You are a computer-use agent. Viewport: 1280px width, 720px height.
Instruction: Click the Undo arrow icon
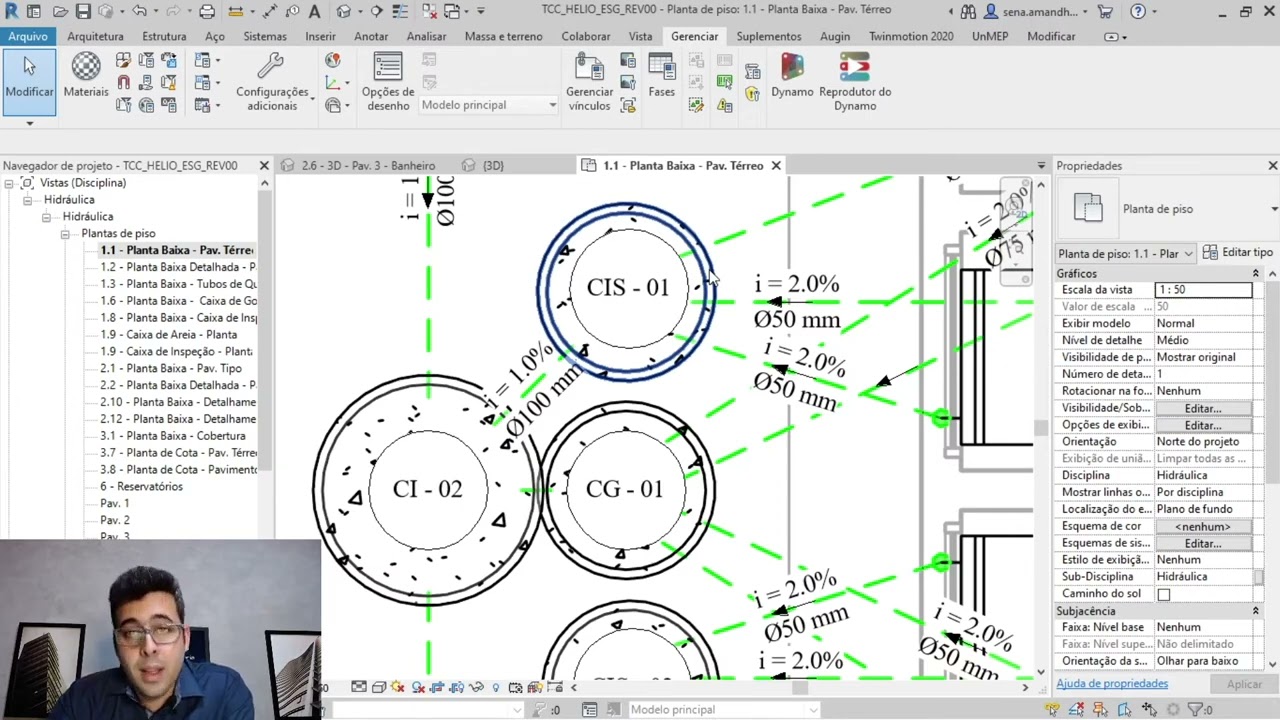pyautogui.click(x=139, y=12)
